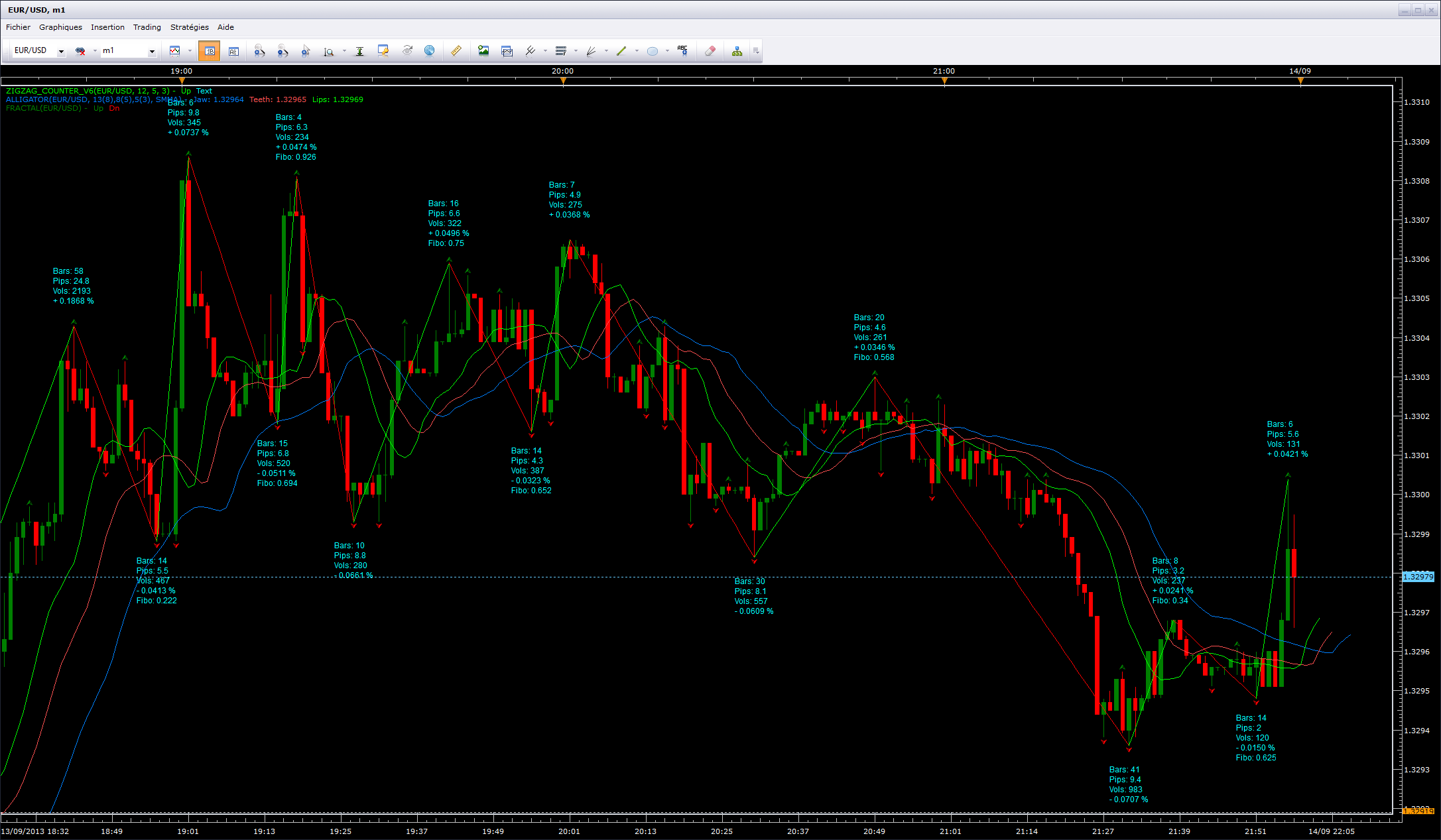Click the zoom out magnifier icon

[282, 51]
